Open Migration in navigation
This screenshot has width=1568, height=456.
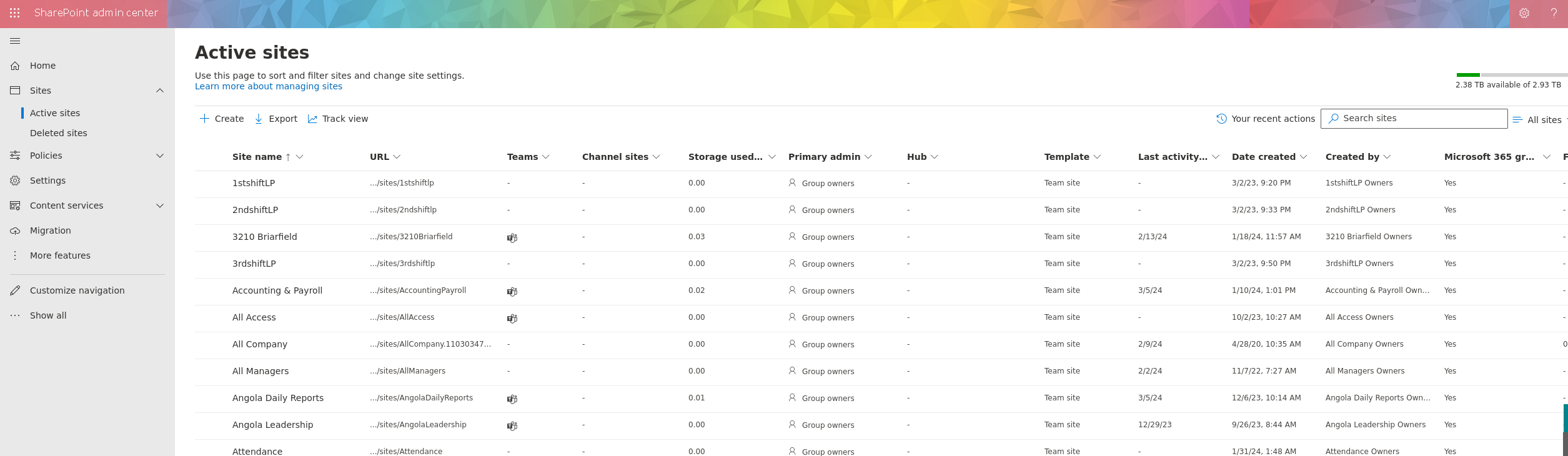51,230
